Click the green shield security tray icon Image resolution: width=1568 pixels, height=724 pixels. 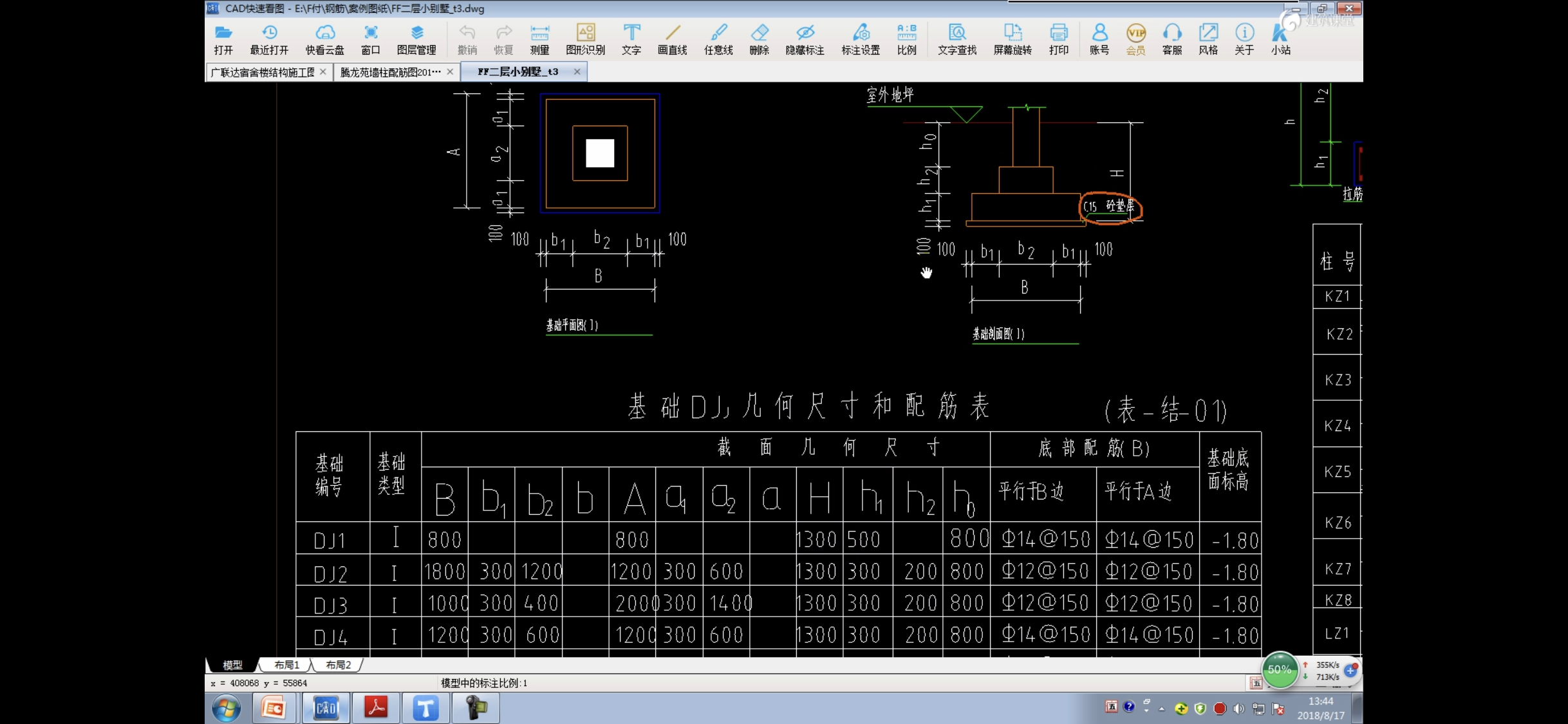1200,709
